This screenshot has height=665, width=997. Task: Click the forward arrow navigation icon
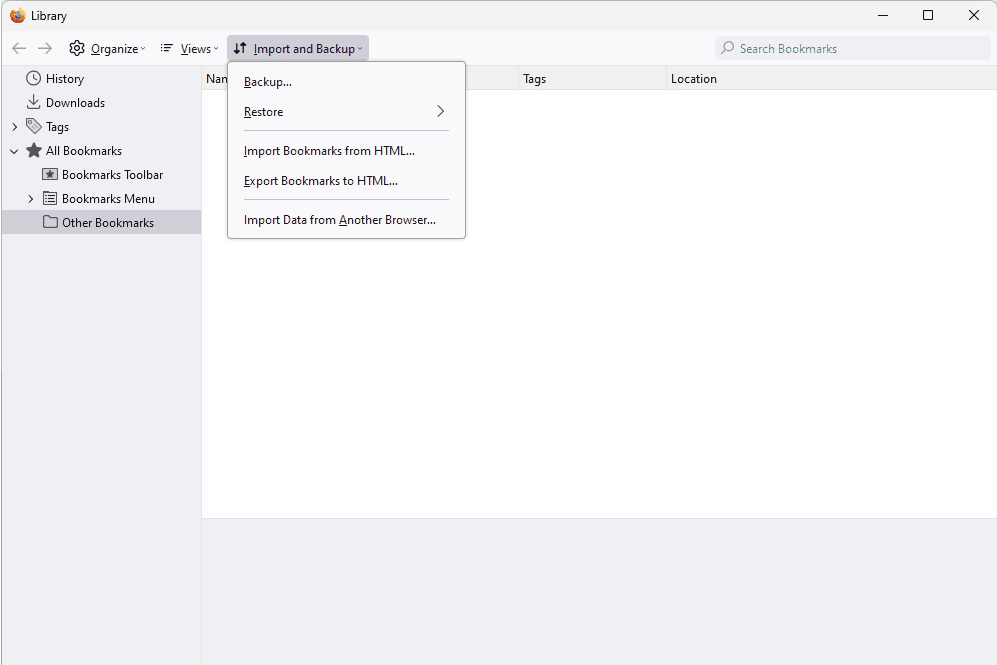tap(45, 48)
